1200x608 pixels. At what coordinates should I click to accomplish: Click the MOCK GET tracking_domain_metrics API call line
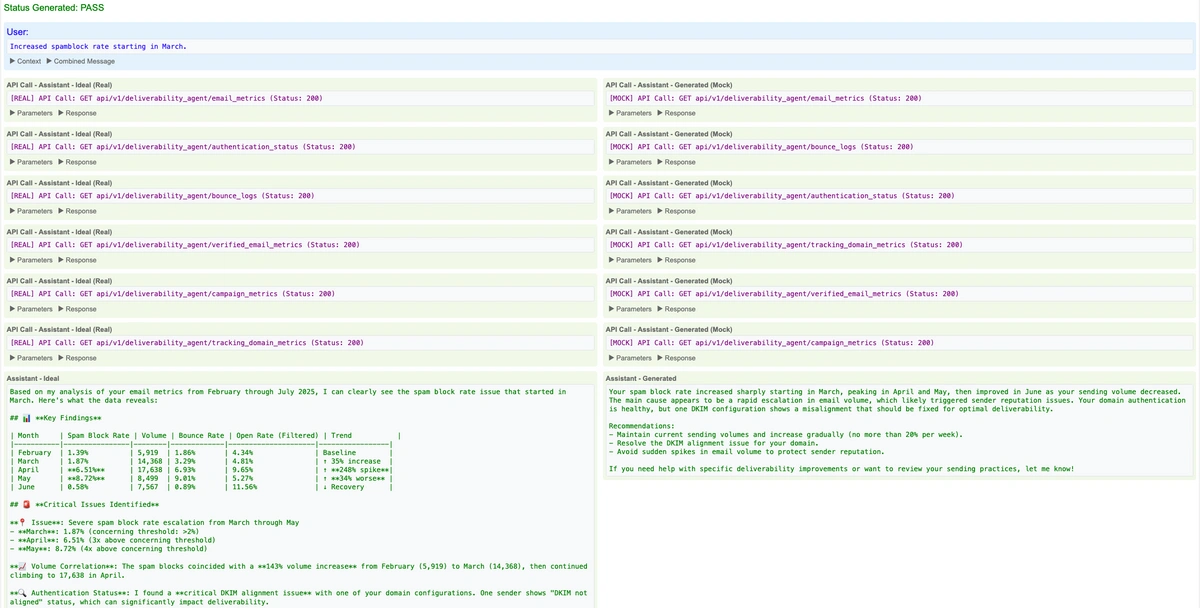(786, 245)
